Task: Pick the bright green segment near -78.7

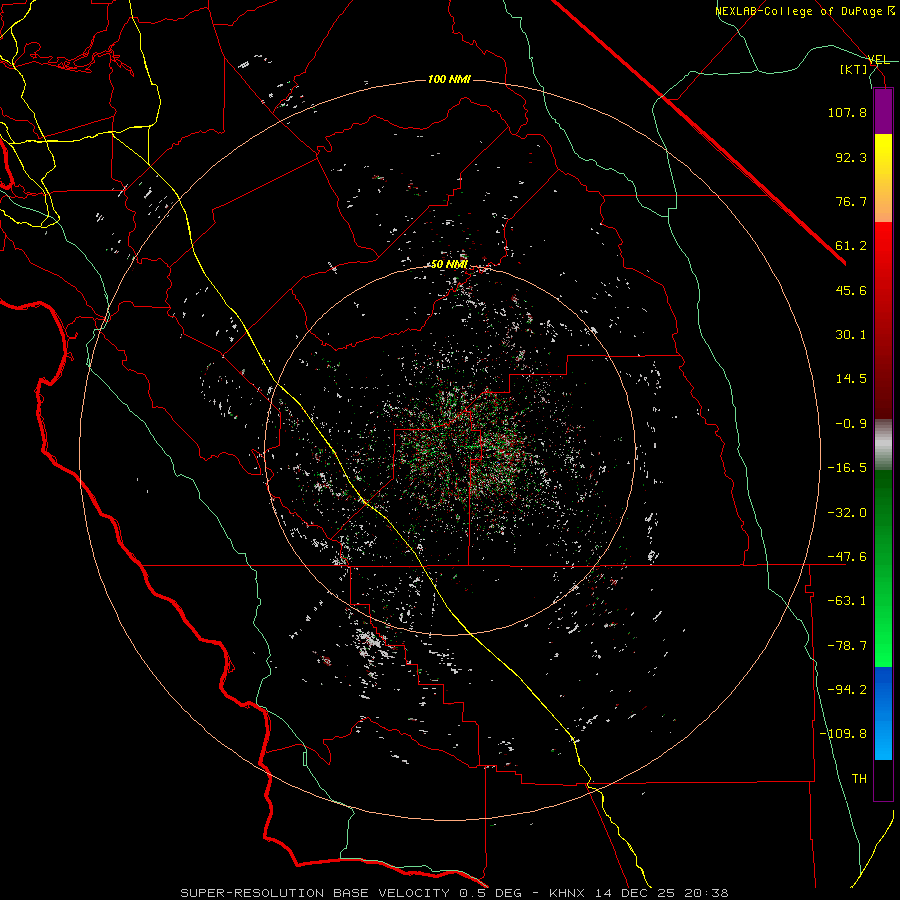Action: point(883,646)
